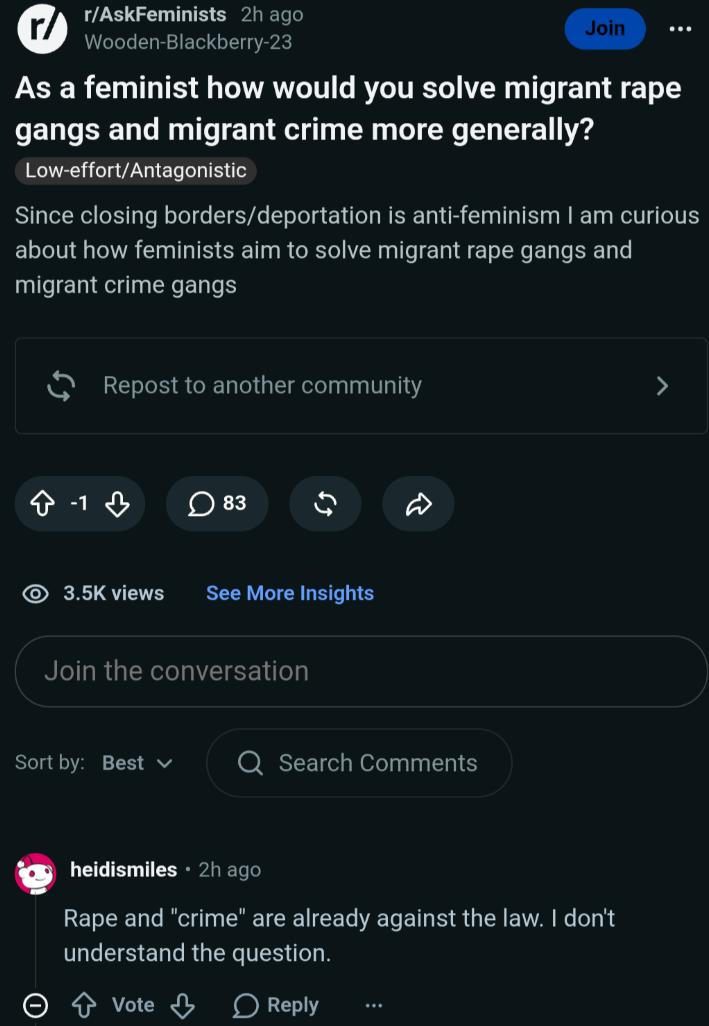Focus the Join the conversation field
Viewport: 709px width, 1026px height.
coord(361,671)
